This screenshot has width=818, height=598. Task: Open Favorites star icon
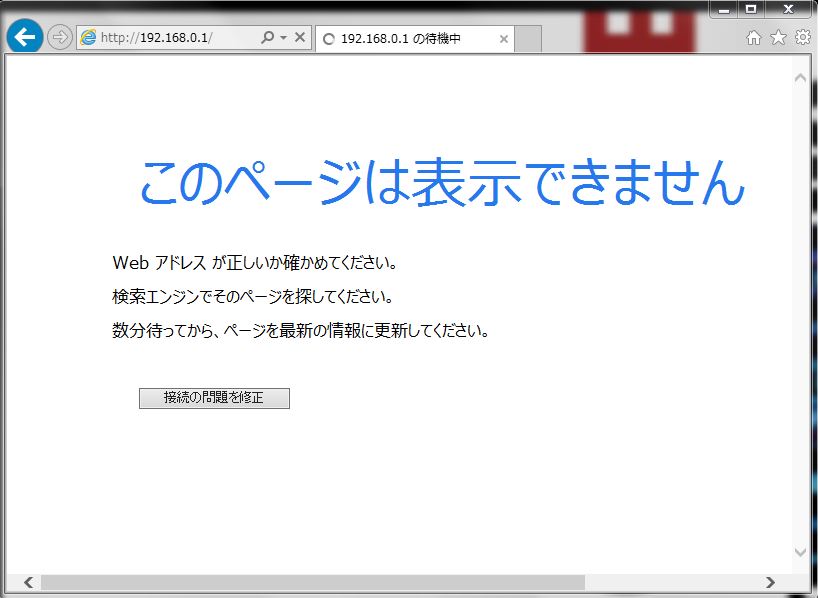[778, 37]
